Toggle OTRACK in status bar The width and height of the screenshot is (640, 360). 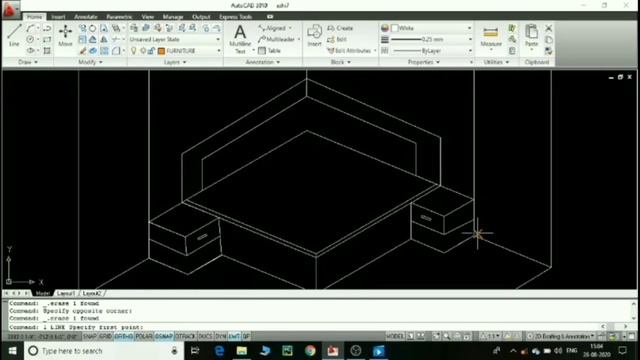coord(185,336)
